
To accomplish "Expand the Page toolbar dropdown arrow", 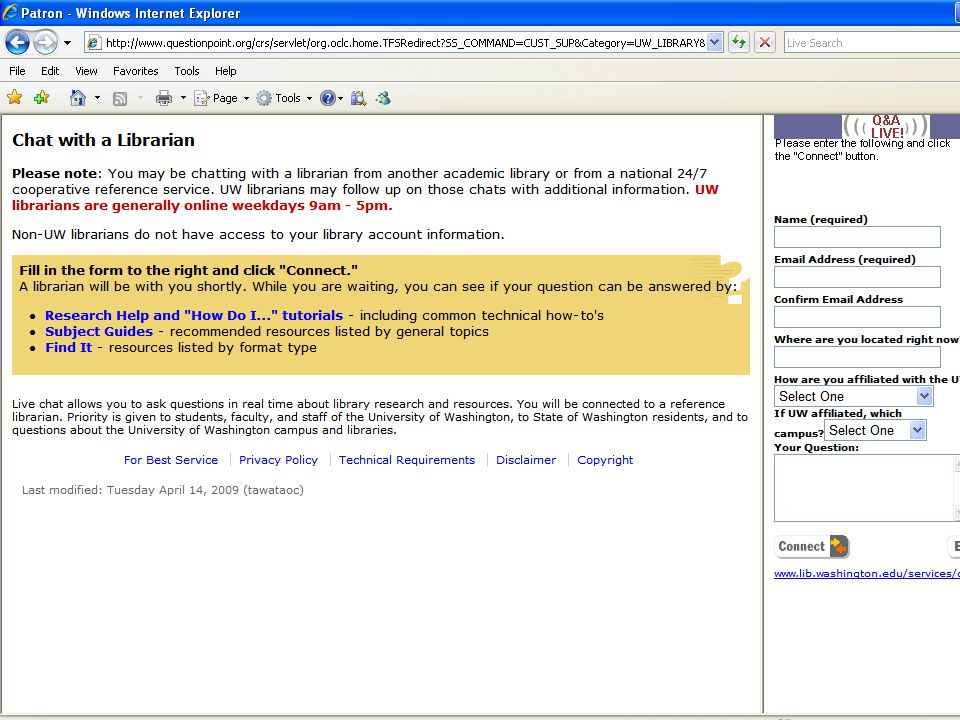I will [246, 98].
